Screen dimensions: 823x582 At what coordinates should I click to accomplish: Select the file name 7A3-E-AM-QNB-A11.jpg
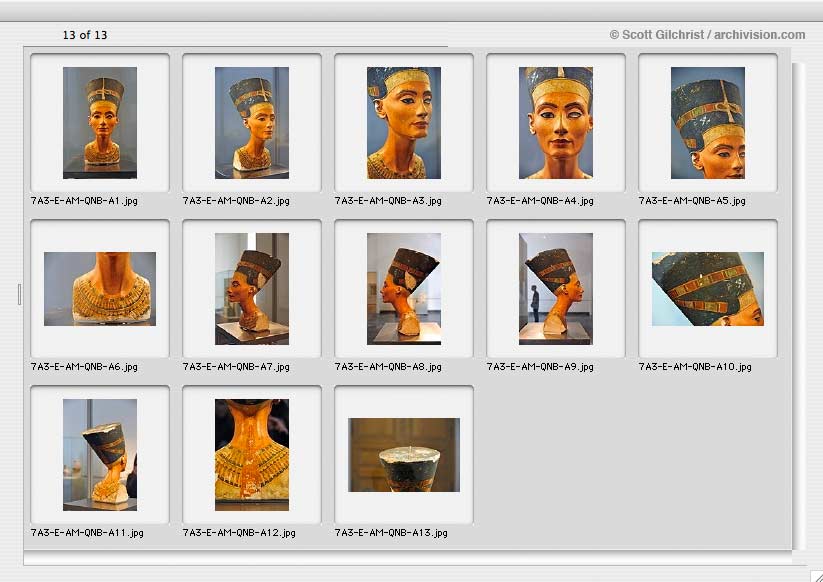click(87, 533)
